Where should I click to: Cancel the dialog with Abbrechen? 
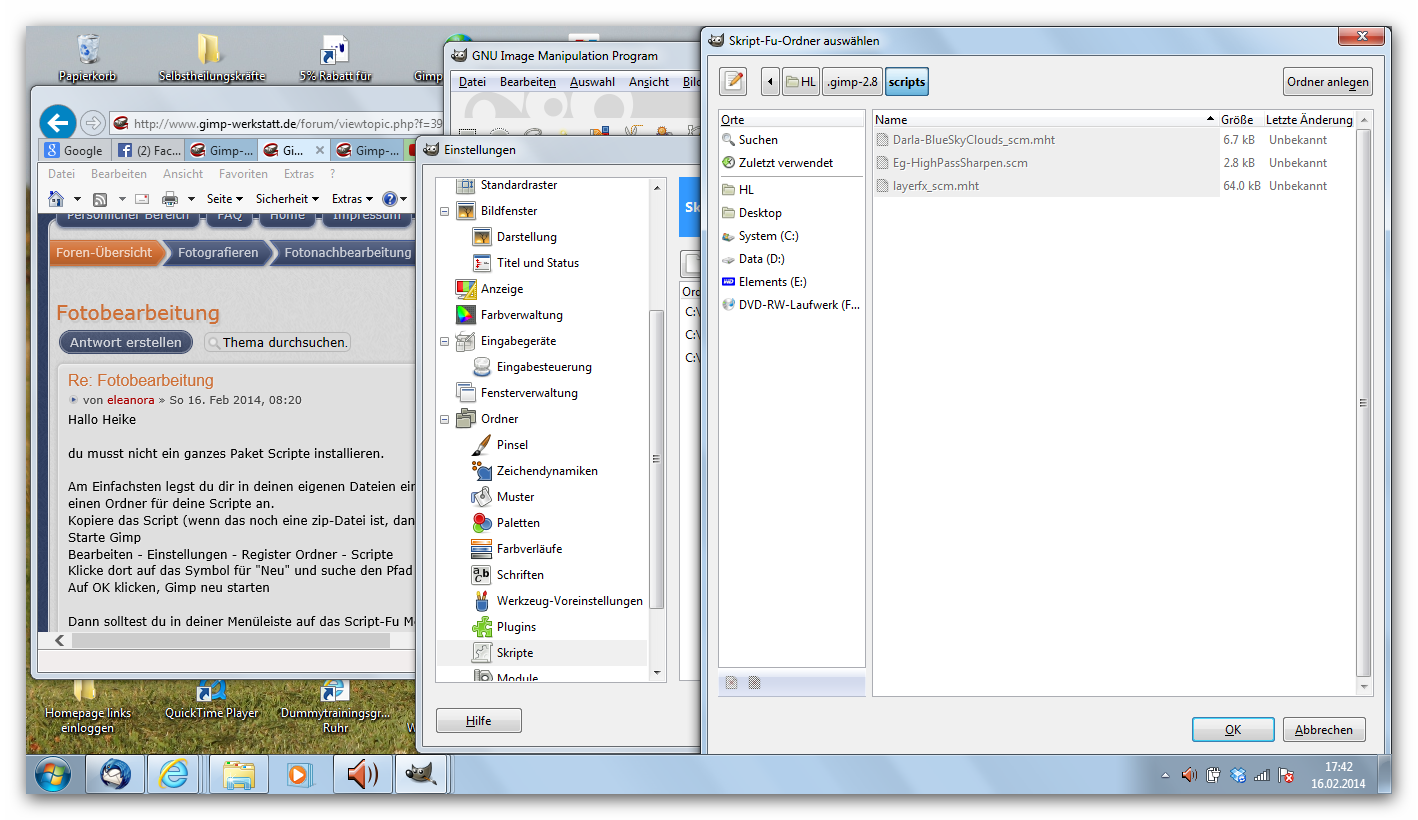pyautogui.click(x=1324, y=730)
